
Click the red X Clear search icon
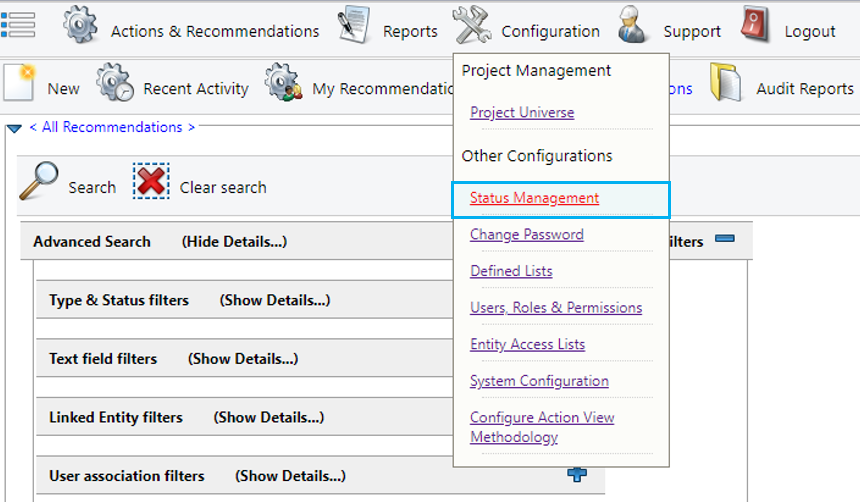point(151,181)
